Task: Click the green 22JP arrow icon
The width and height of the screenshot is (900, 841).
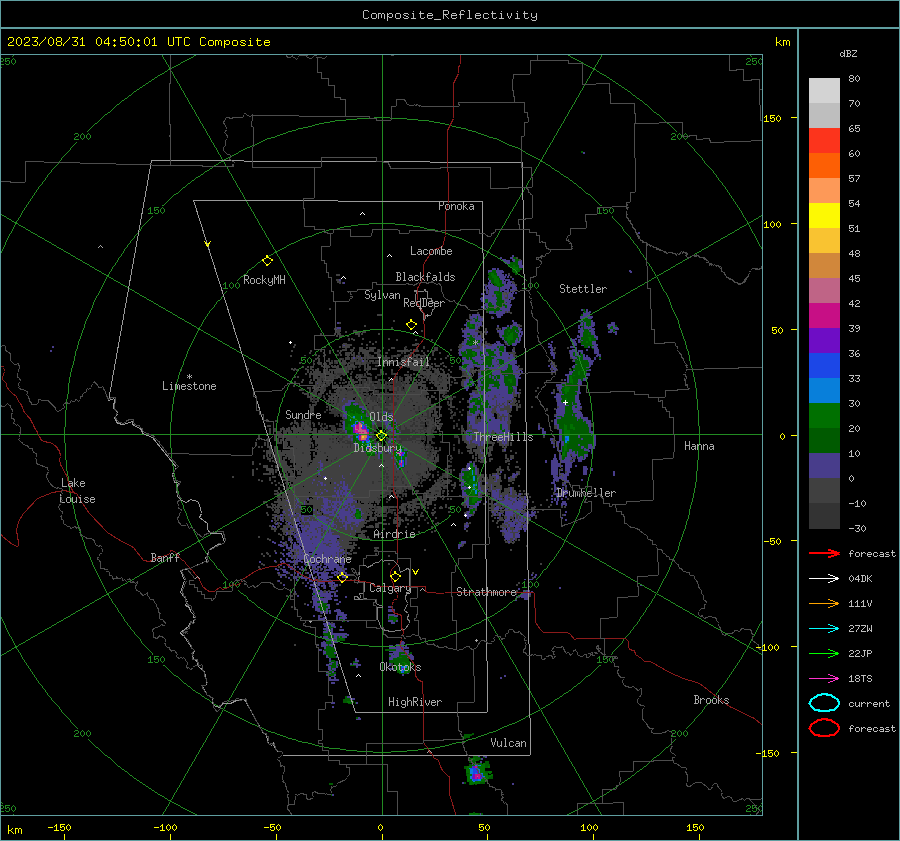Action: pos(824,653)
